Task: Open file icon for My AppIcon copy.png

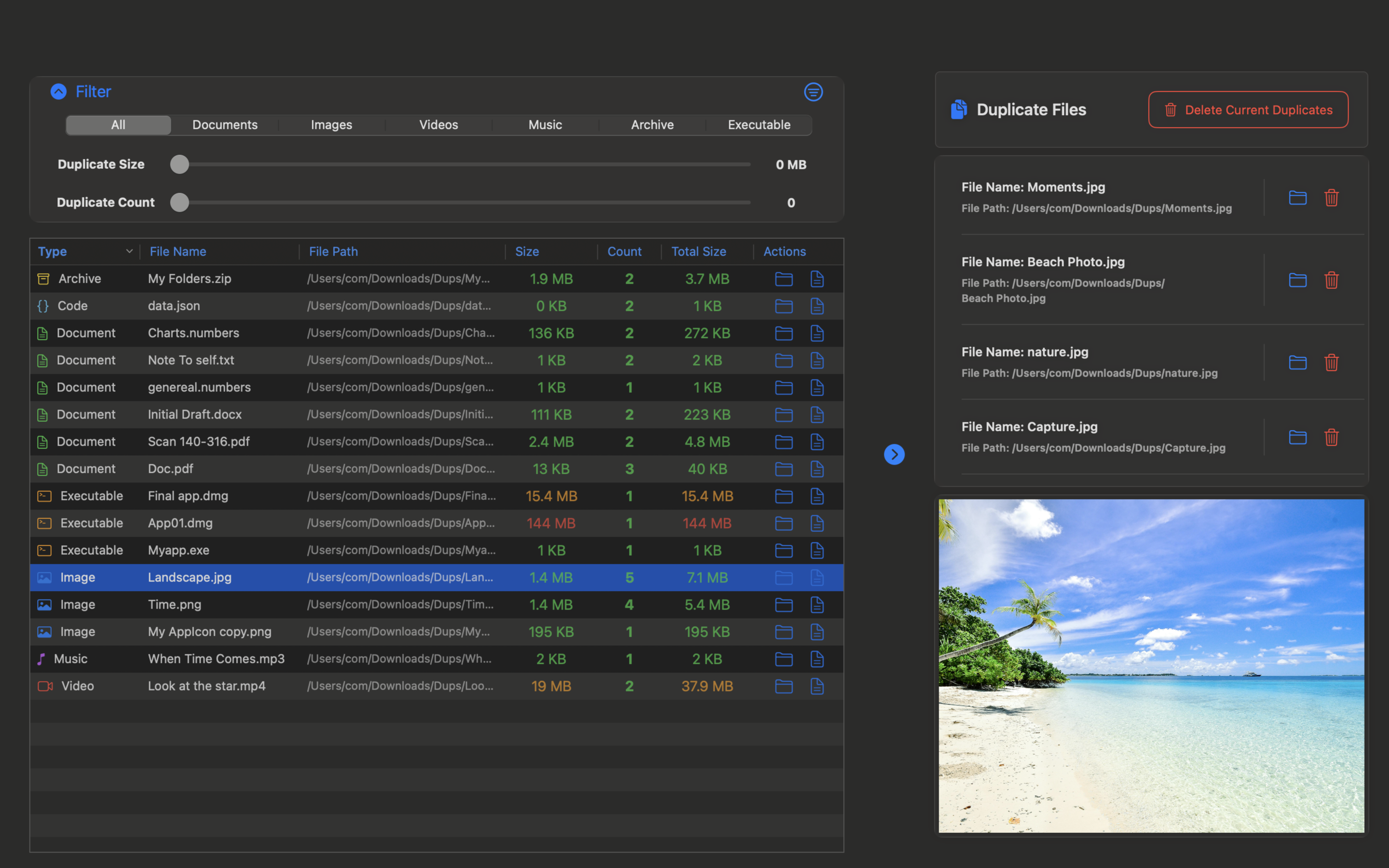Action: coord(817,632)
